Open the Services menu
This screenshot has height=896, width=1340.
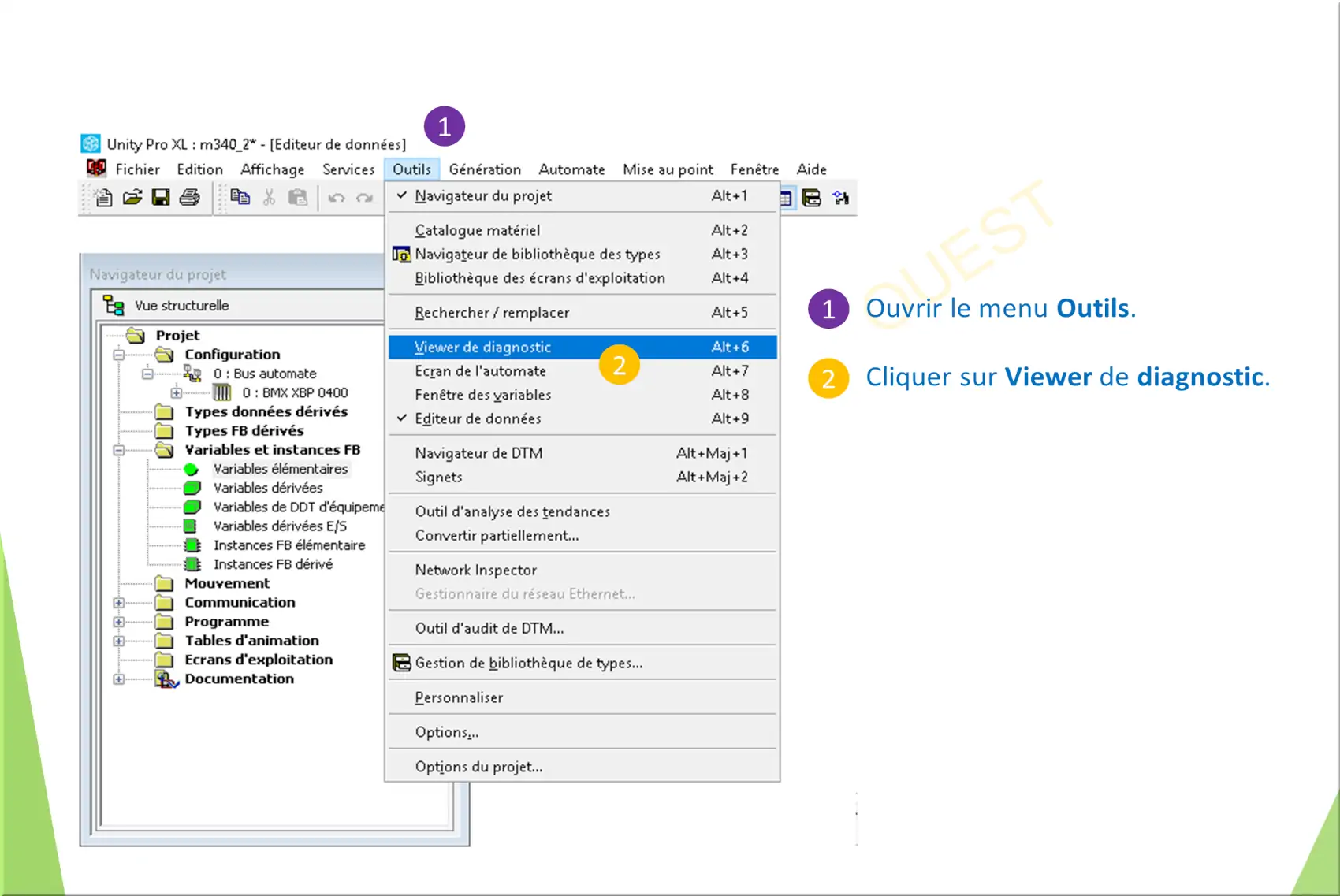[x=348, y=169]
